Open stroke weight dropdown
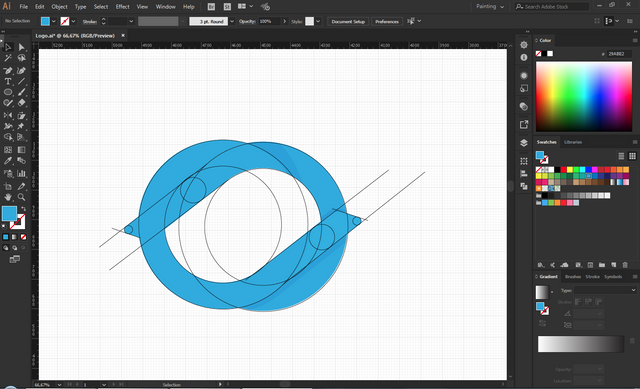The image size is (640, 389). coord(131,21)
